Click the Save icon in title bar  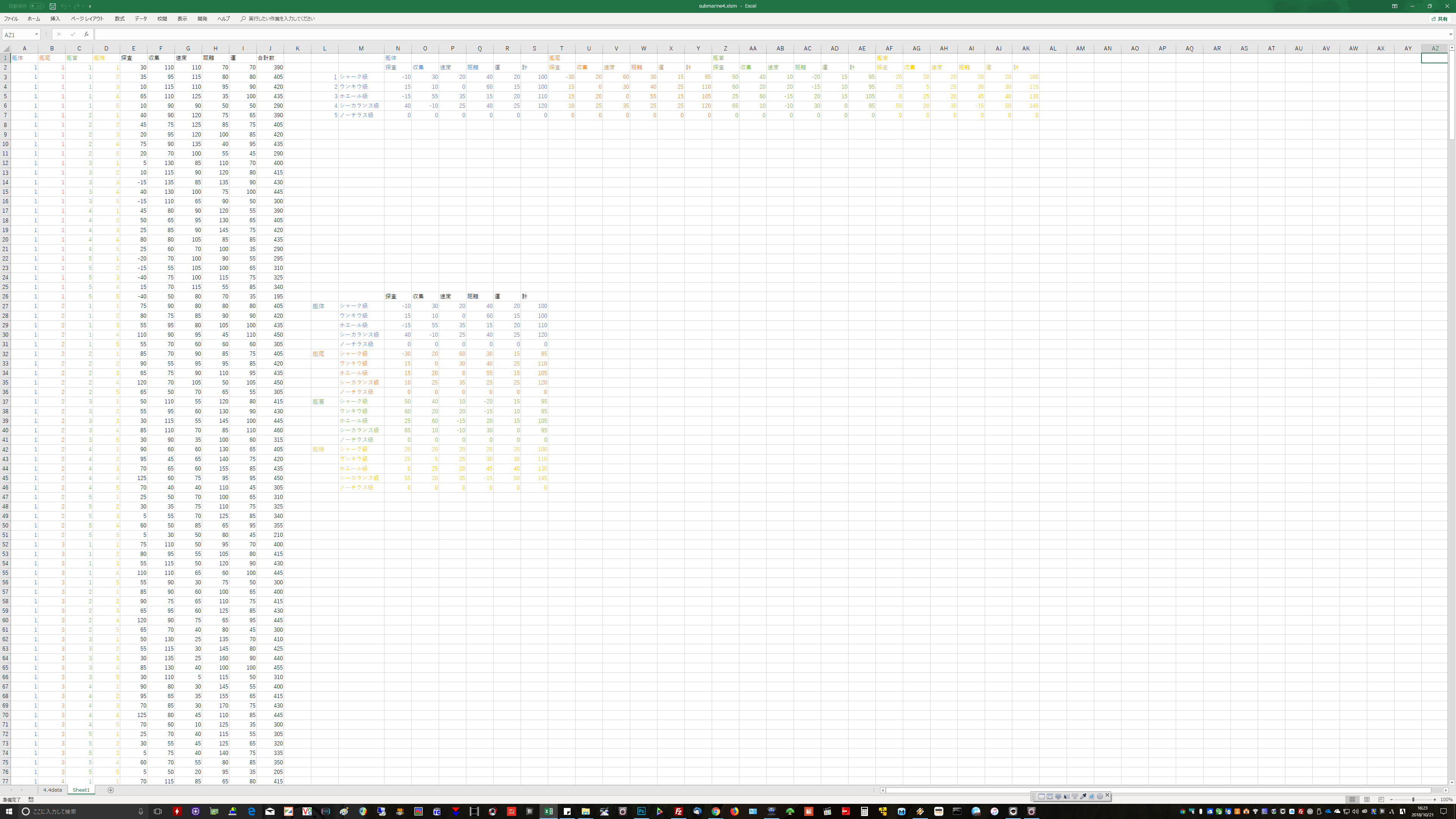[53, 6]
